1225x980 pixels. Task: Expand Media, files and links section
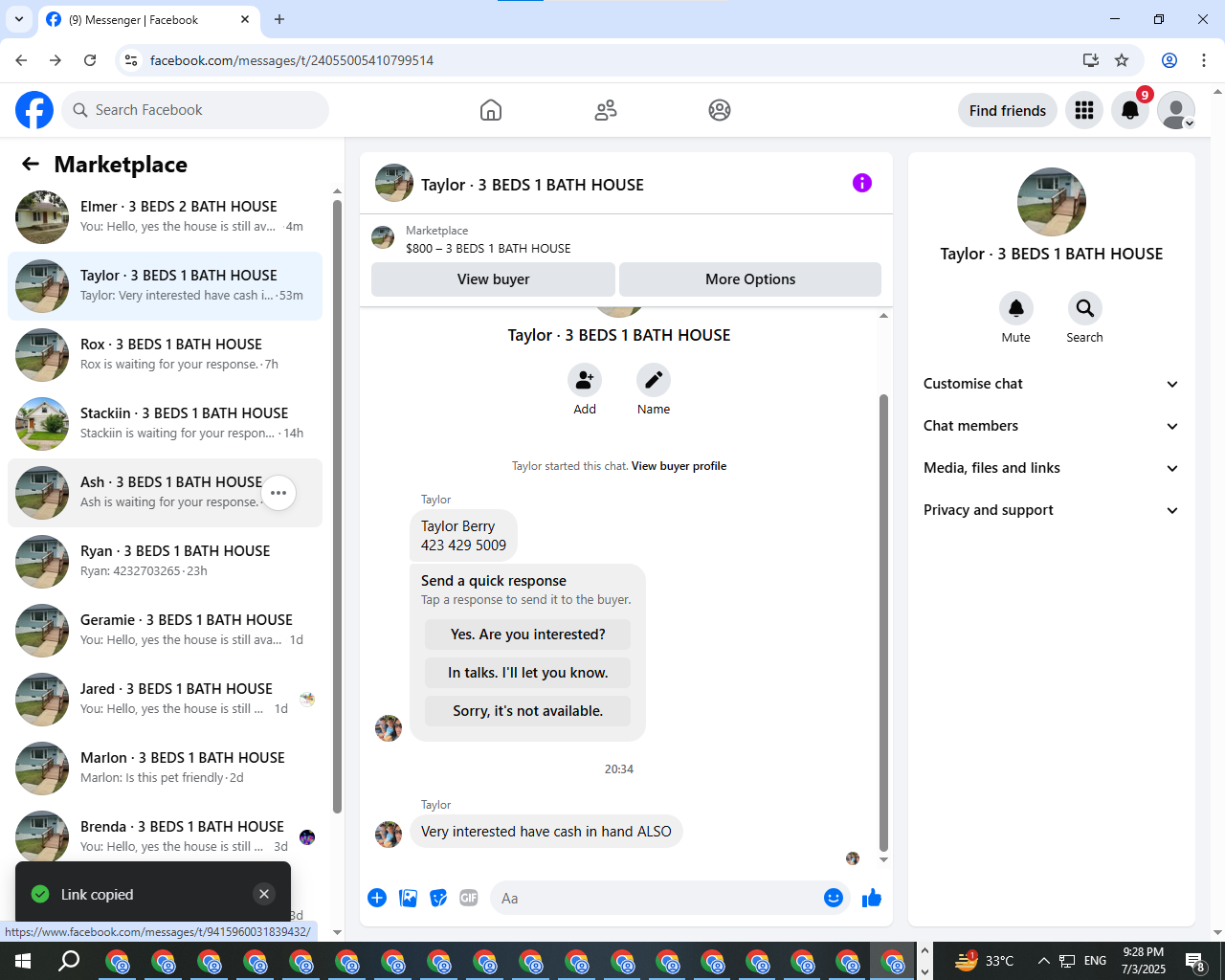tap(1051, 468)
